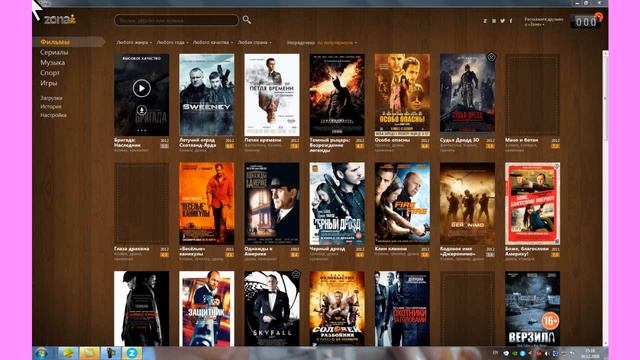This screenshot has width=640, height=360.
Task: Select Спорт in the sidebar
Action: point(50,73)
